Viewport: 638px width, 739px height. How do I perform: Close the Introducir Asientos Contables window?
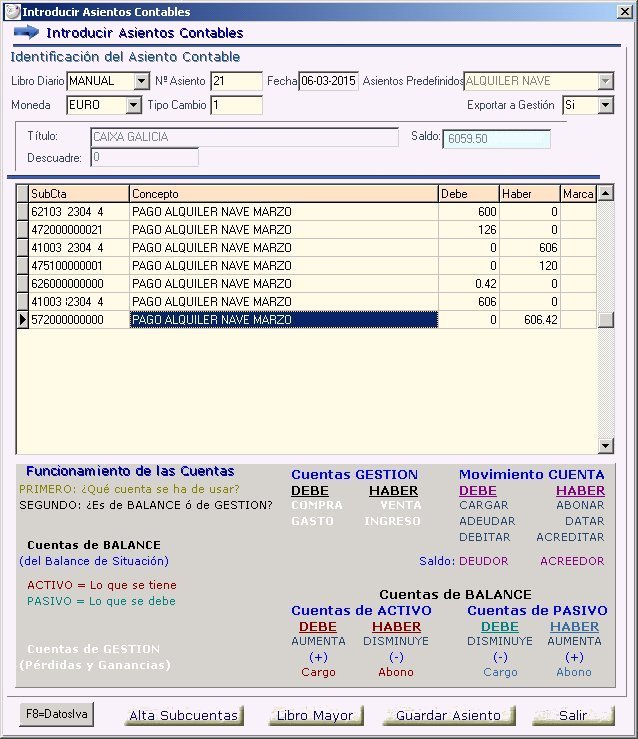625,11
